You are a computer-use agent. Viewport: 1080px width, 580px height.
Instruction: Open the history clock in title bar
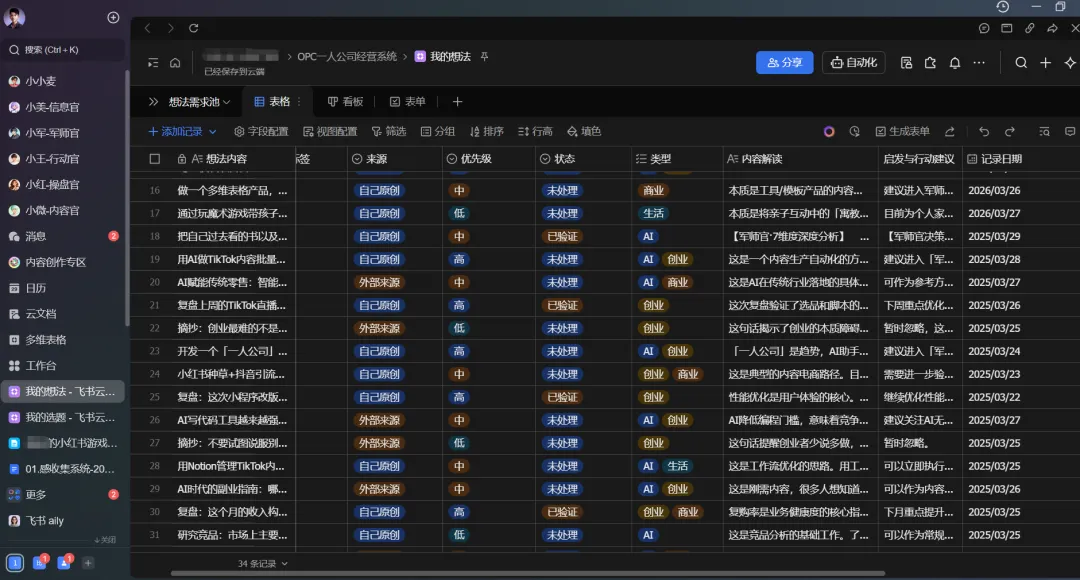pos(1003,6)
